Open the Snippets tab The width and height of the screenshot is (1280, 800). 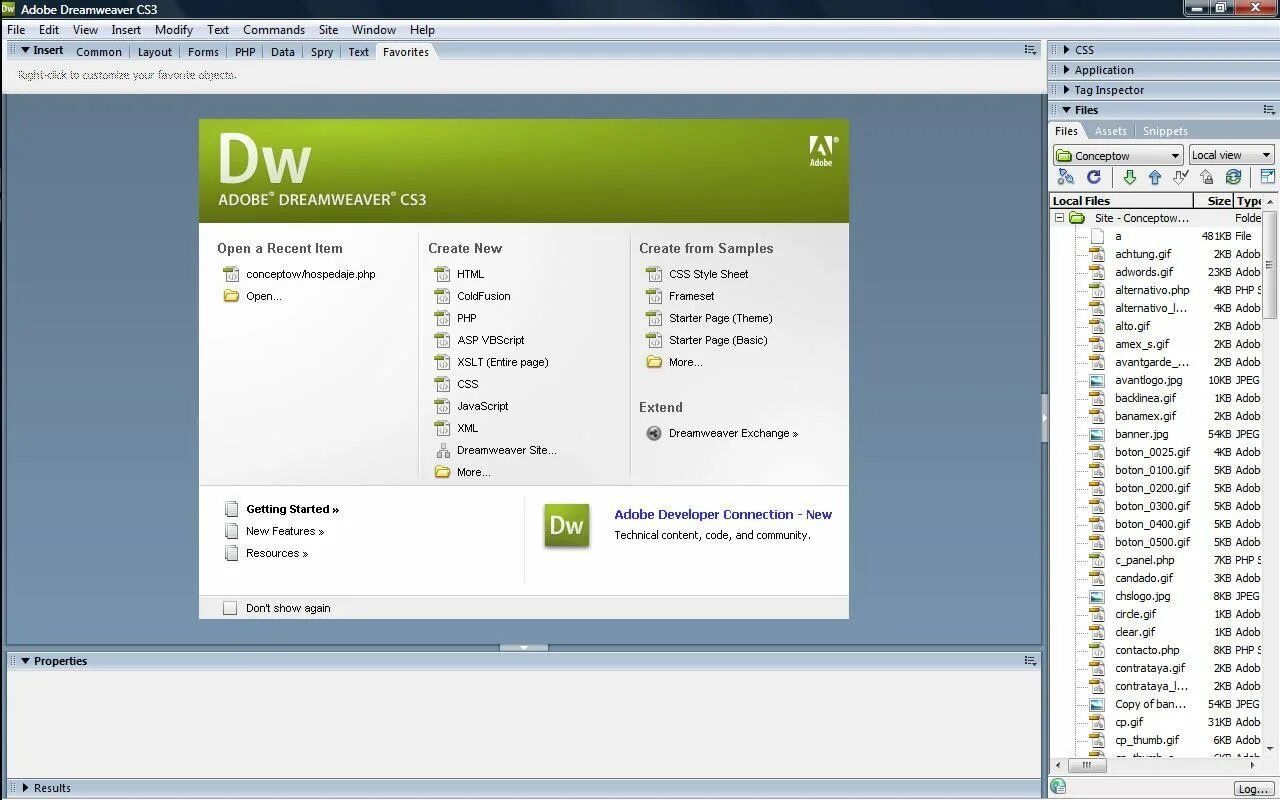click(x=1165, y=131)
